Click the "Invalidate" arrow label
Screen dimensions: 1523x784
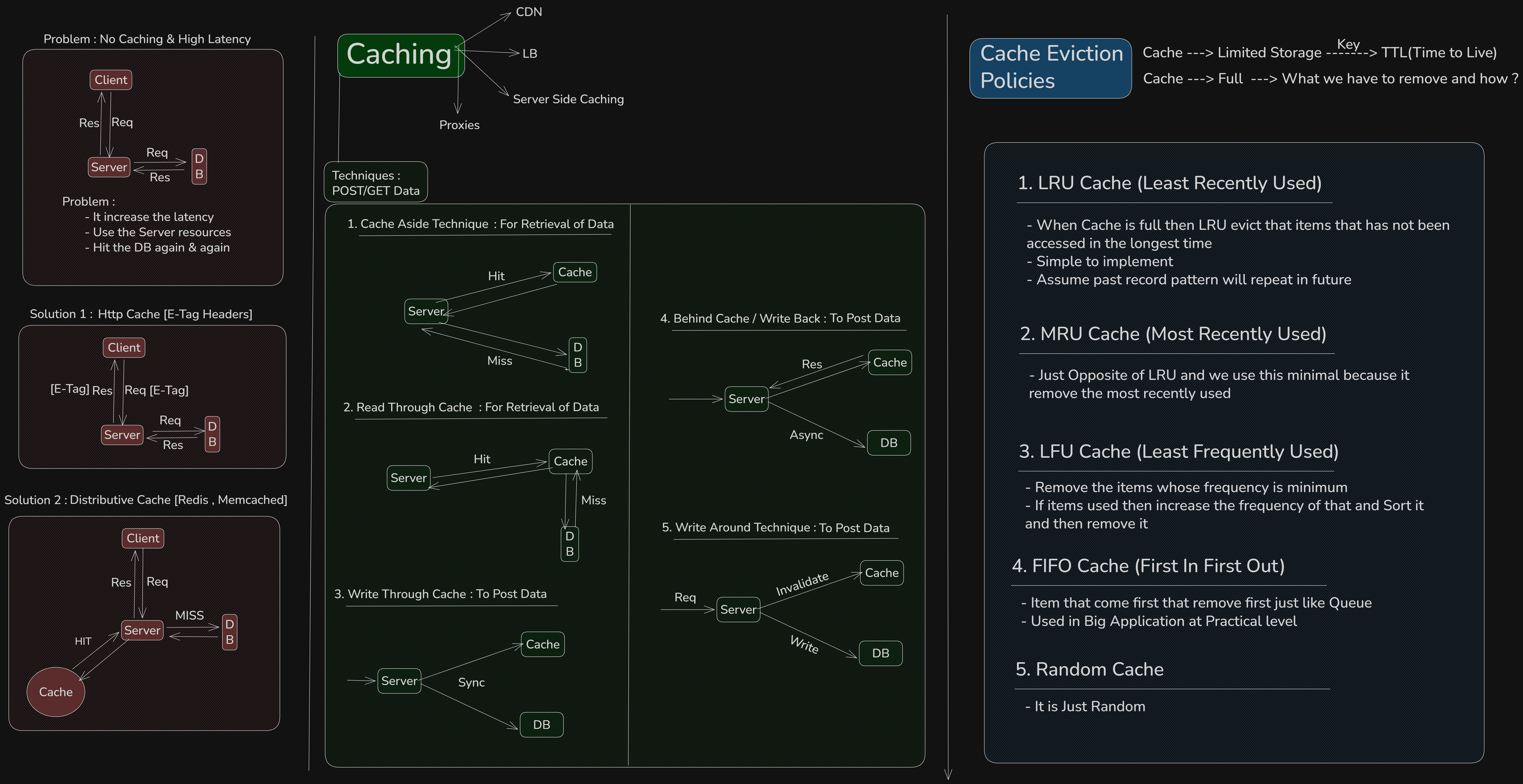pos(802,584)
